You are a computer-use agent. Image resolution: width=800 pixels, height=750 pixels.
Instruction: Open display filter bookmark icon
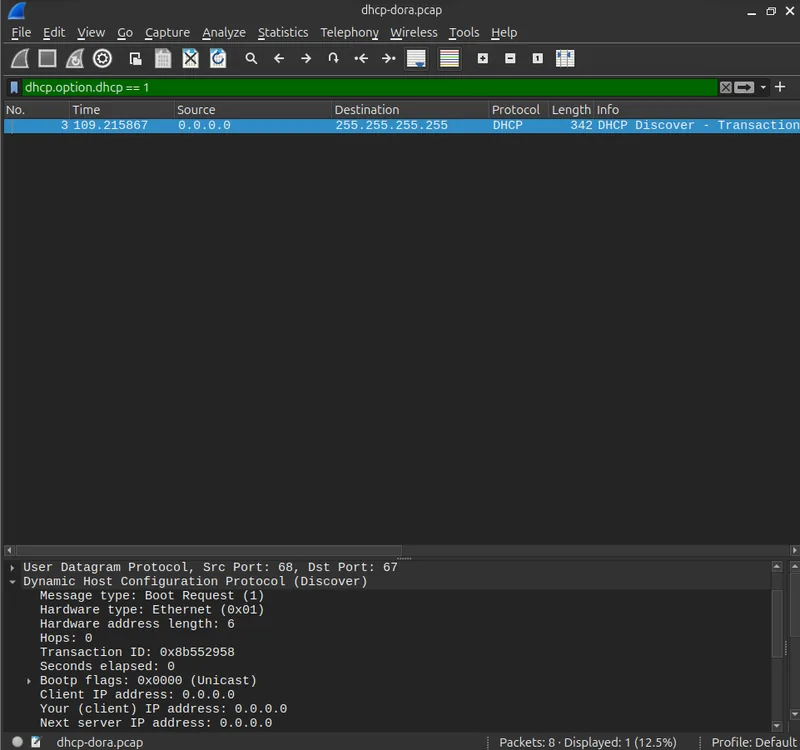[14, 87]
